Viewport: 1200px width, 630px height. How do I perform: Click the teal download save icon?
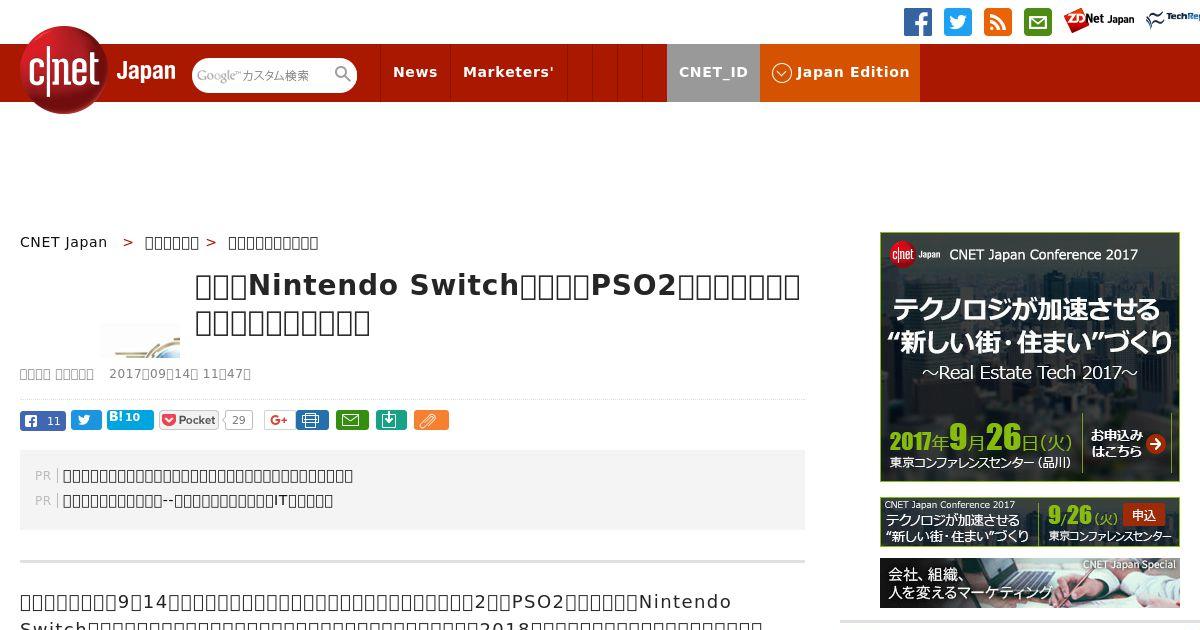pos(391,420)
